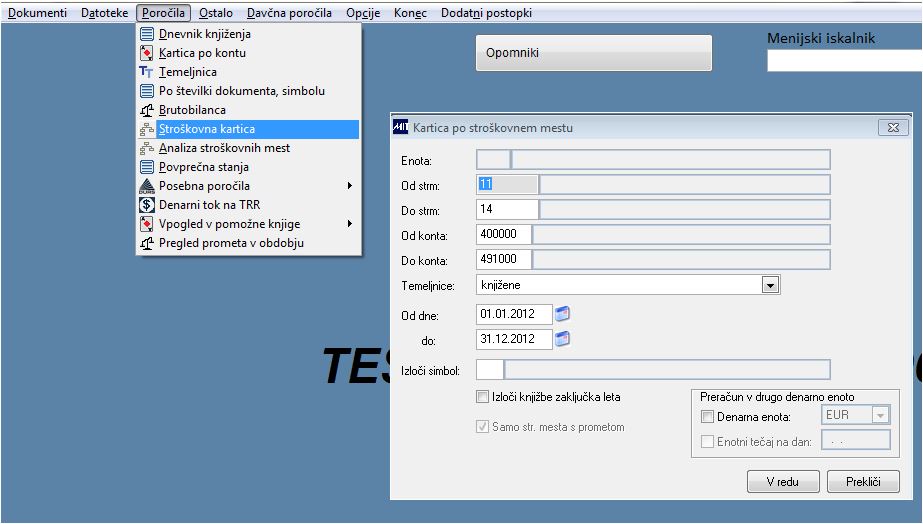Toggle Samo str. mesta s prometom checkbox
Viewport: 923px width, 524px height.
[483, 426]
